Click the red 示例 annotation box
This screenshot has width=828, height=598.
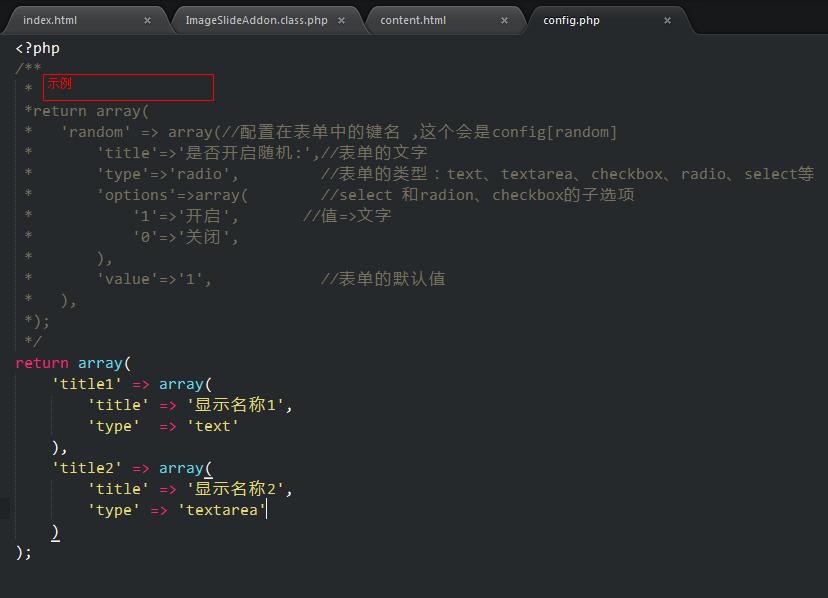[x=128, y=87]
